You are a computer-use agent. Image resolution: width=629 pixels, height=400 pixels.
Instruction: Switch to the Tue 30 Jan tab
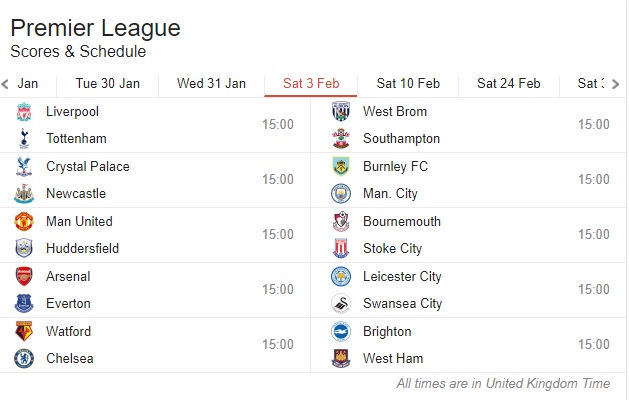(x=108, y=84)
